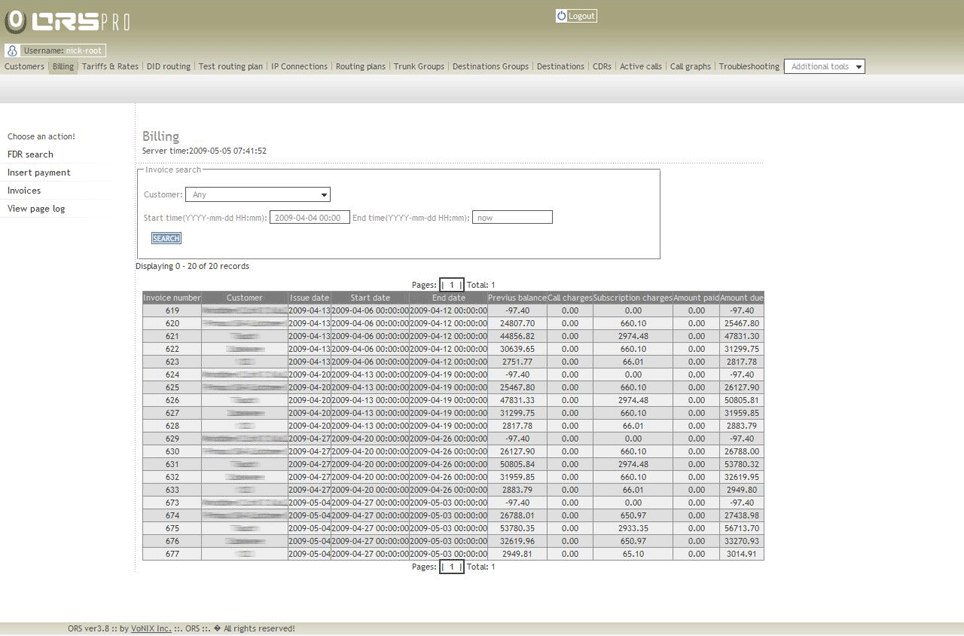Go to the Call graphs tab

click(690, 67)
